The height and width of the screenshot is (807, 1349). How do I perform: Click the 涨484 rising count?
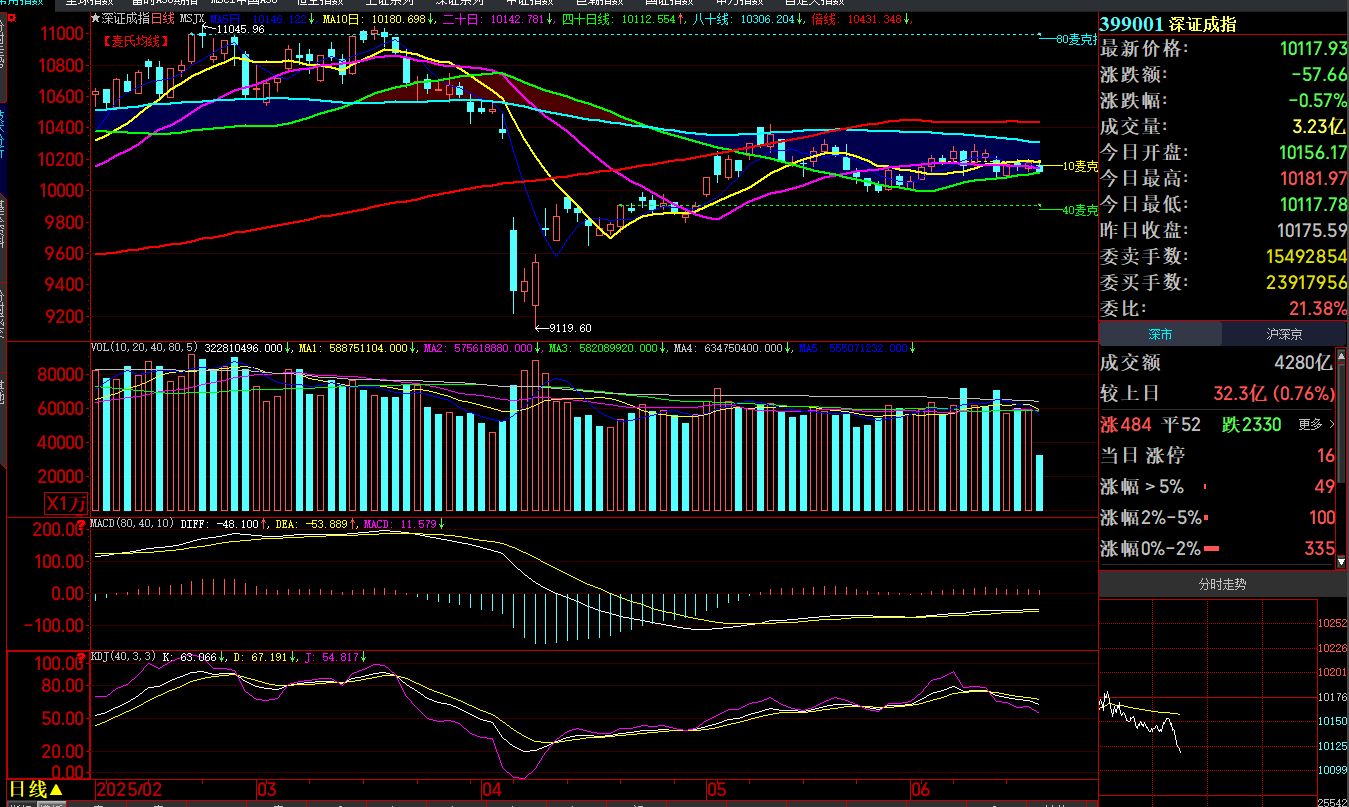[x=1124, y=425]
